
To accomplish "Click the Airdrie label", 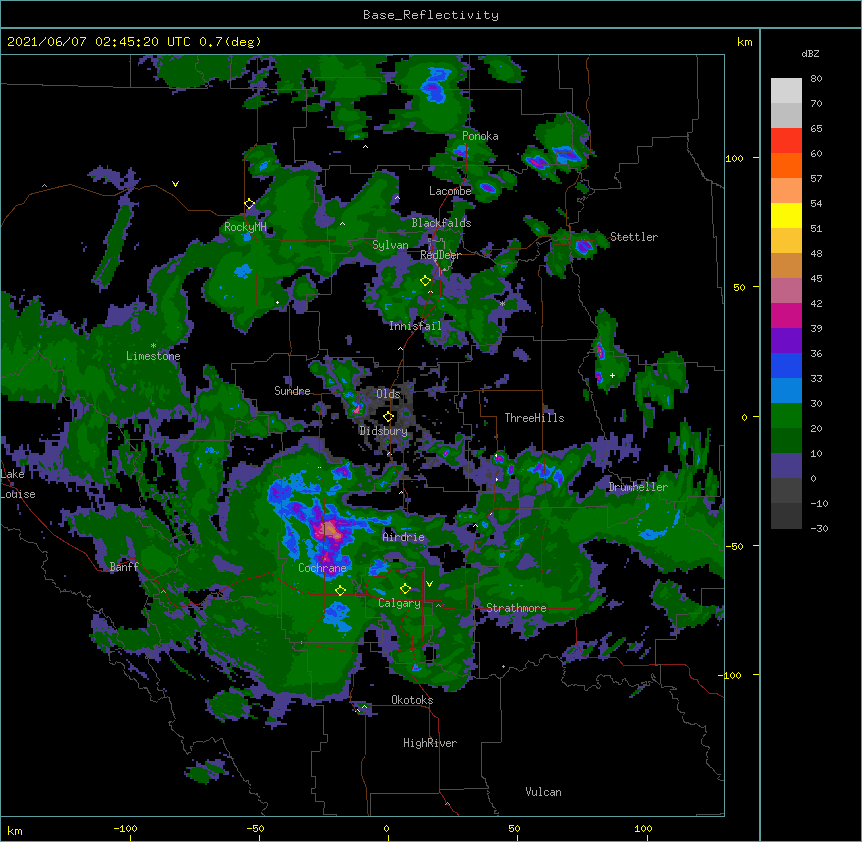I will click(404, 537).
